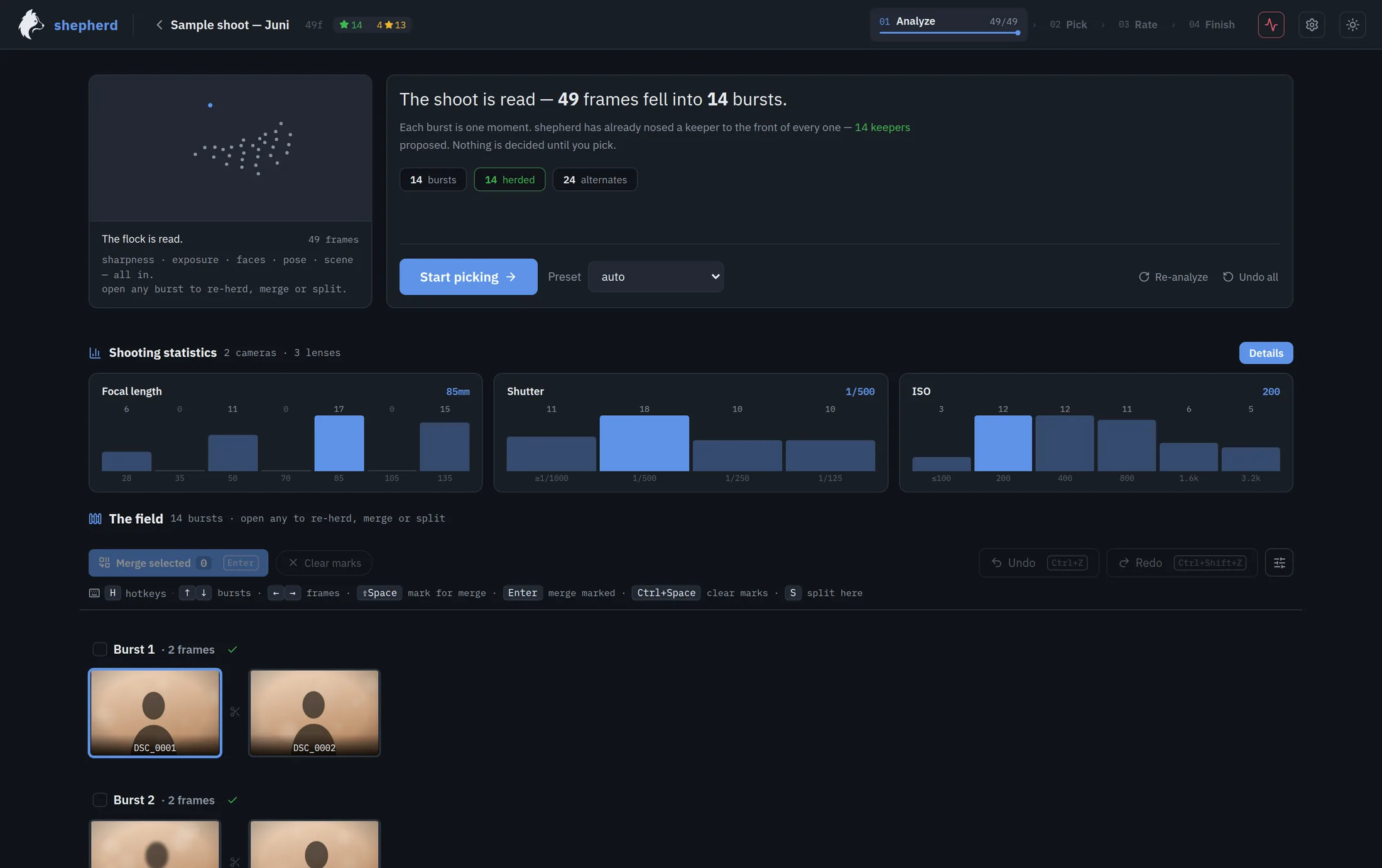Open shooting statistics Details
This screenshot has height=868, width=1382.
pyautogui.click(x=1266, y=353)
